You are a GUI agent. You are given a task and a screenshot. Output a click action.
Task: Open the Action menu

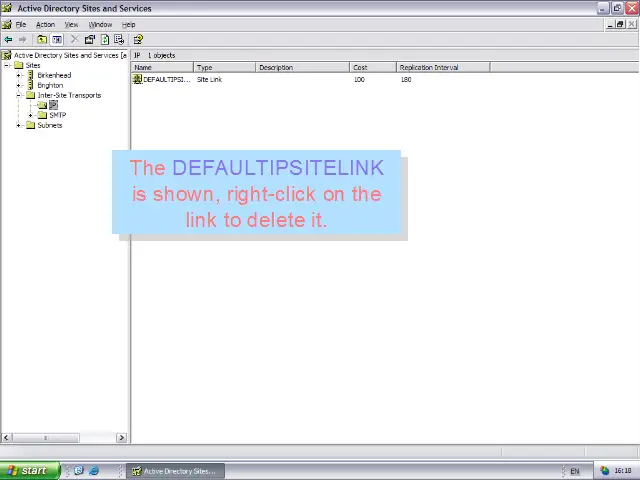45,24
